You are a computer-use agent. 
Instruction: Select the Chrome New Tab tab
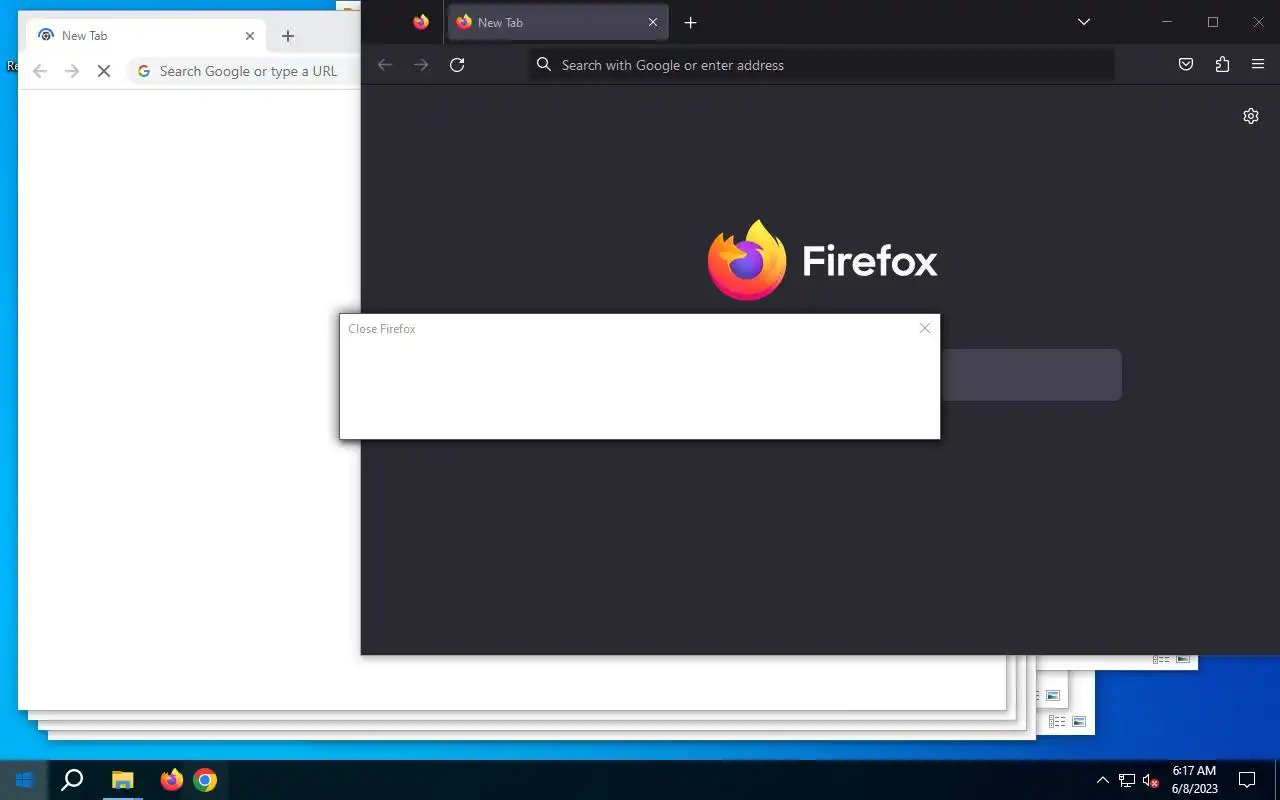[x=146, y=35]
